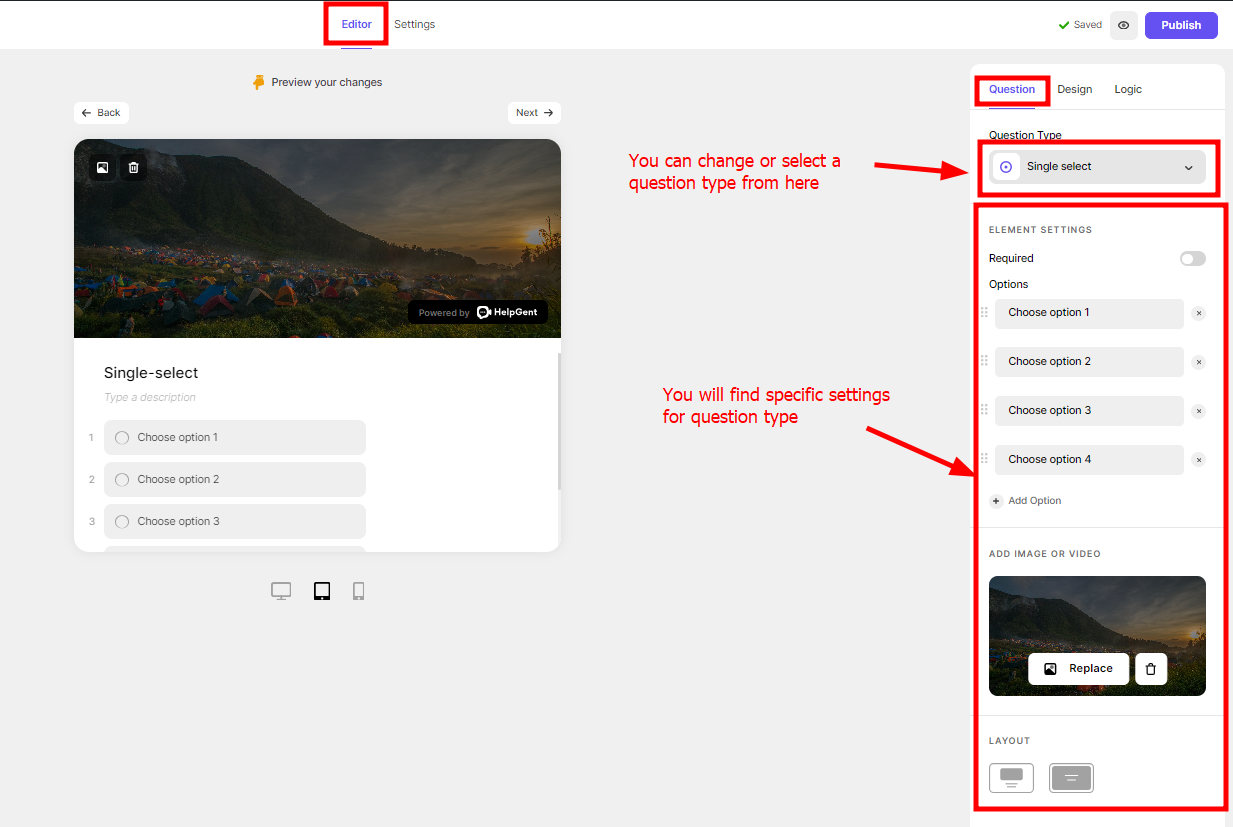The height and width of the screenshot is (827, 1233).
Task: Remove Choose option 1 with its x icon
Action: click(1198, 313)
